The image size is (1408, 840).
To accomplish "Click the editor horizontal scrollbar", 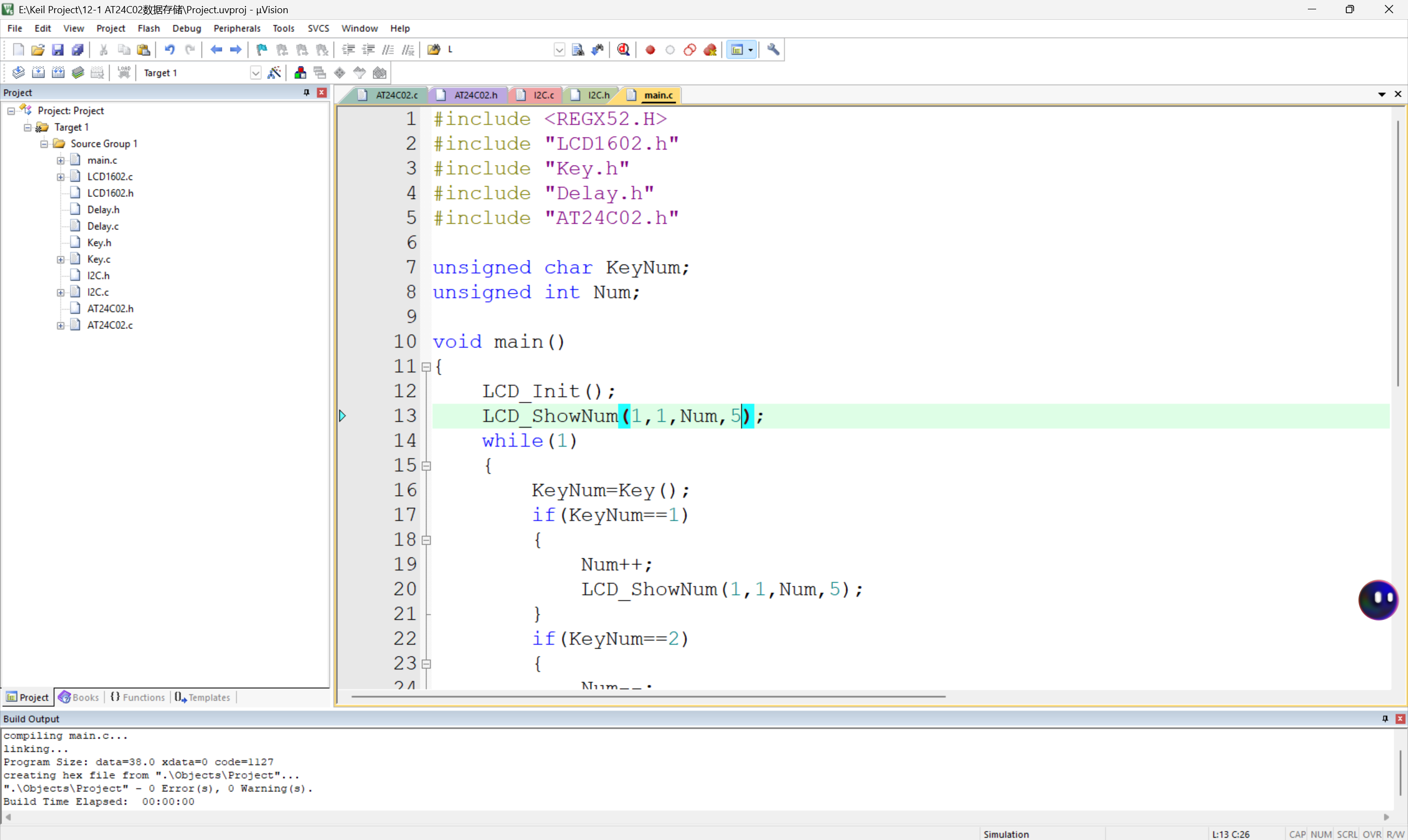I will click(x=648, y=696).
